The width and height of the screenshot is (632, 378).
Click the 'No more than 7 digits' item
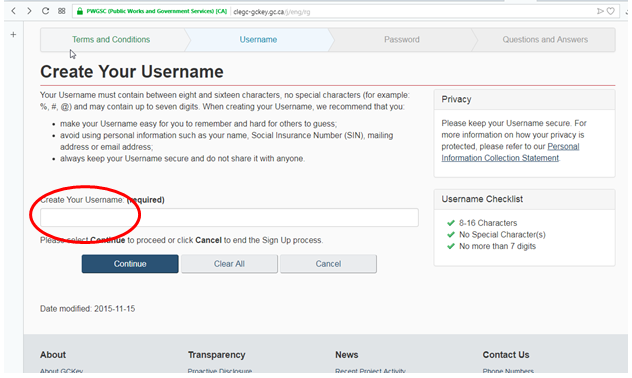click(x=497, y=246)
